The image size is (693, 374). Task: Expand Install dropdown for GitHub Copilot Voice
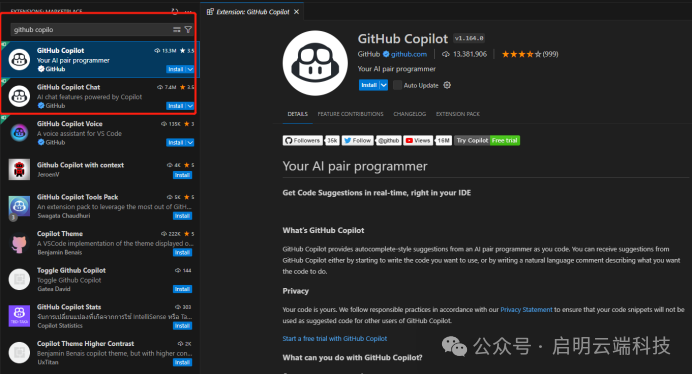[190, 142]
